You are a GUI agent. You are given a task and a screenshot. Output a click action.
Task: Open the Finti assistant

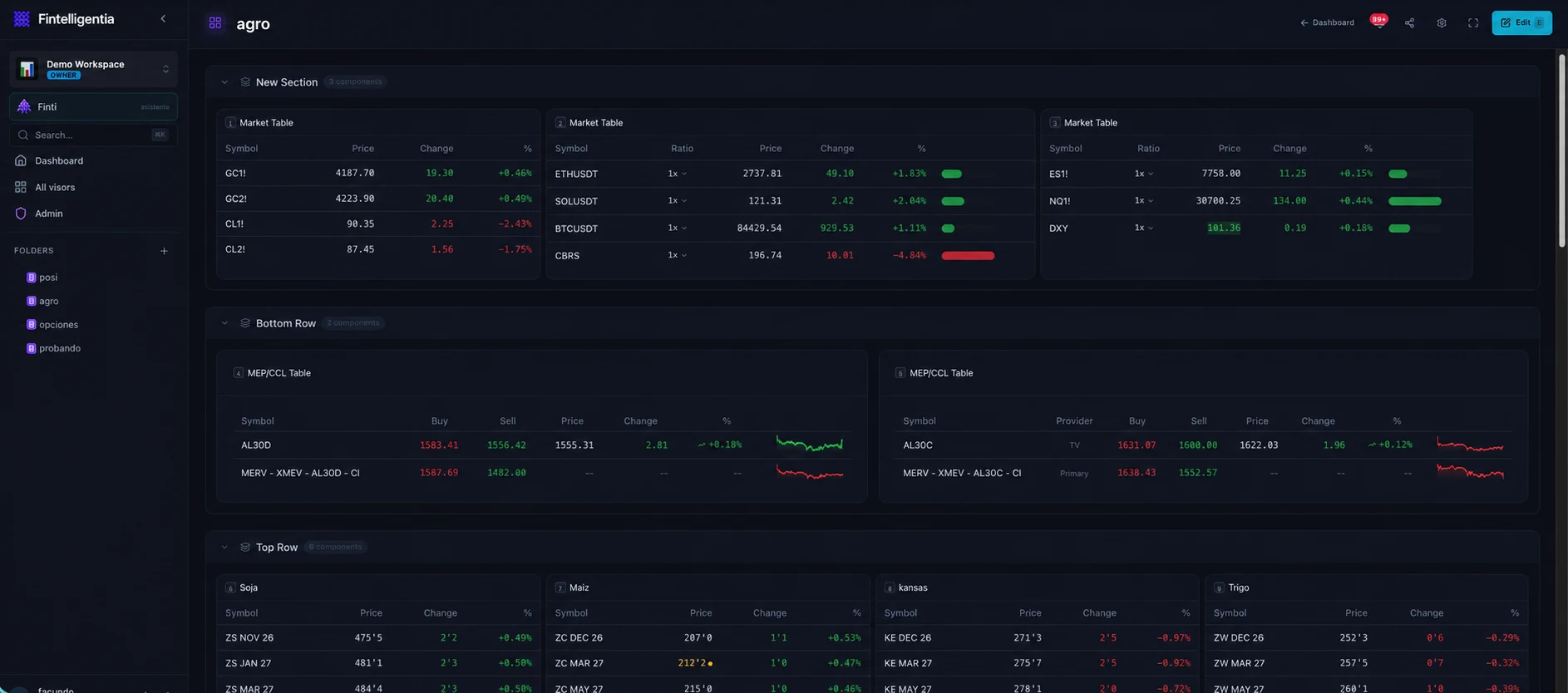coord(94,107)
